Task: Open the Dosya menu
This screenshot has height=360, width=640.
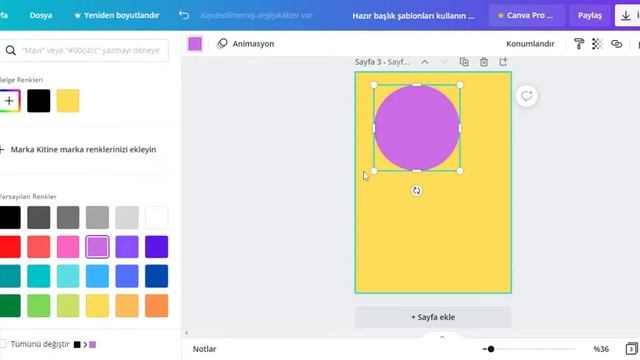Action: [41, 16]
